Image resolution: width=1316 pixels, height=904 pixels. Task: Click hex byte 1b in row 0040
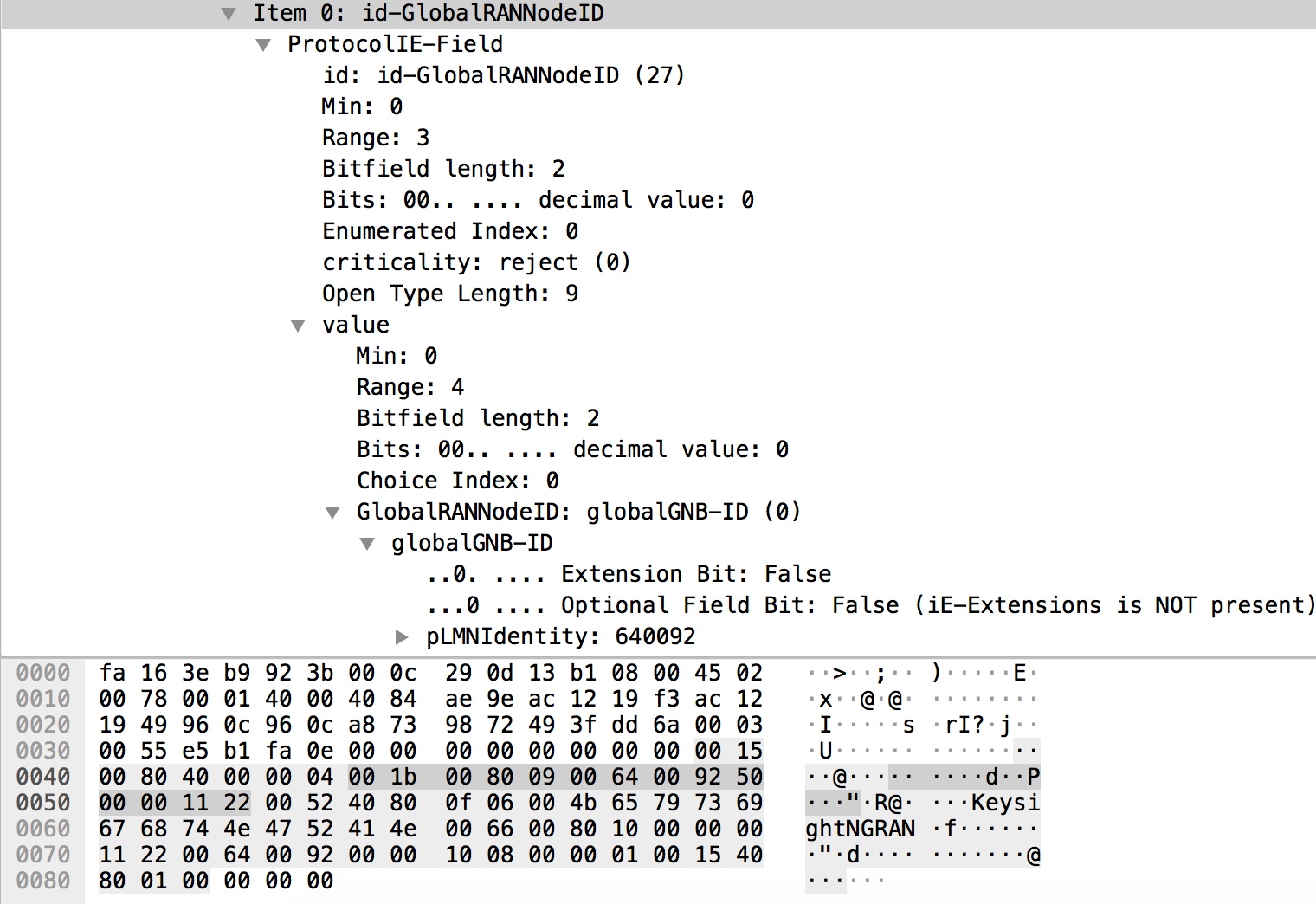coord(403,777)
